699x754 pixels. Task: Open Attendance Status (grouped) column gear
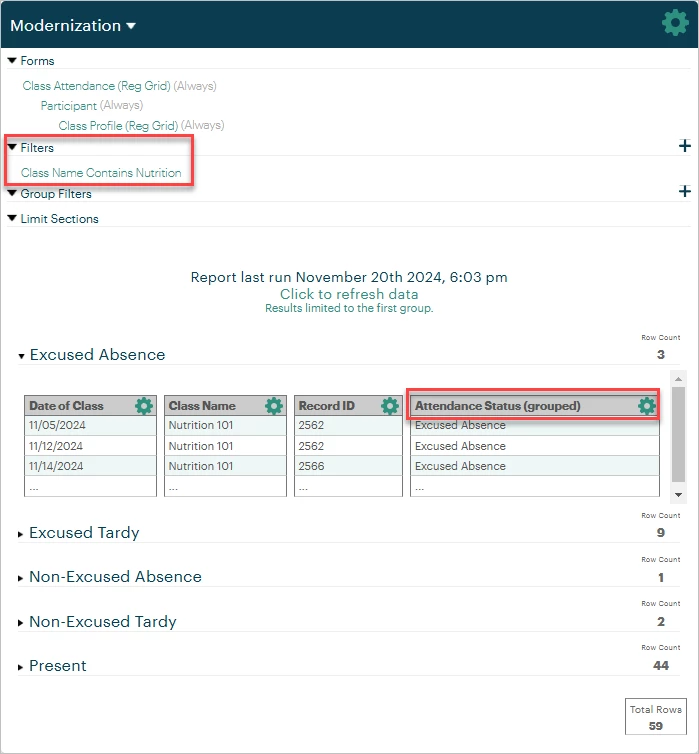(647, 406)
